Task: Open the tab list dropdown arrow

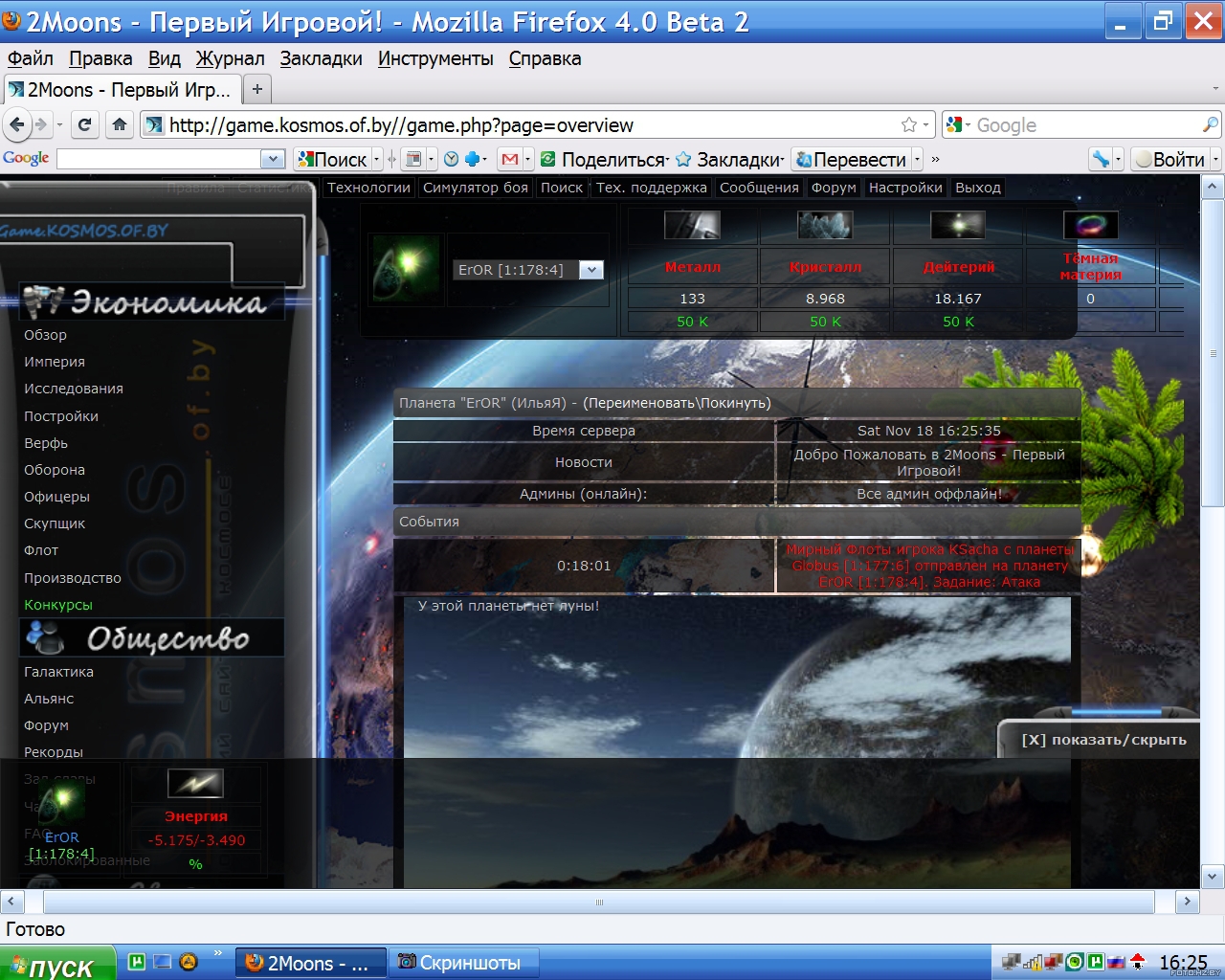Action: point(1215,89)
